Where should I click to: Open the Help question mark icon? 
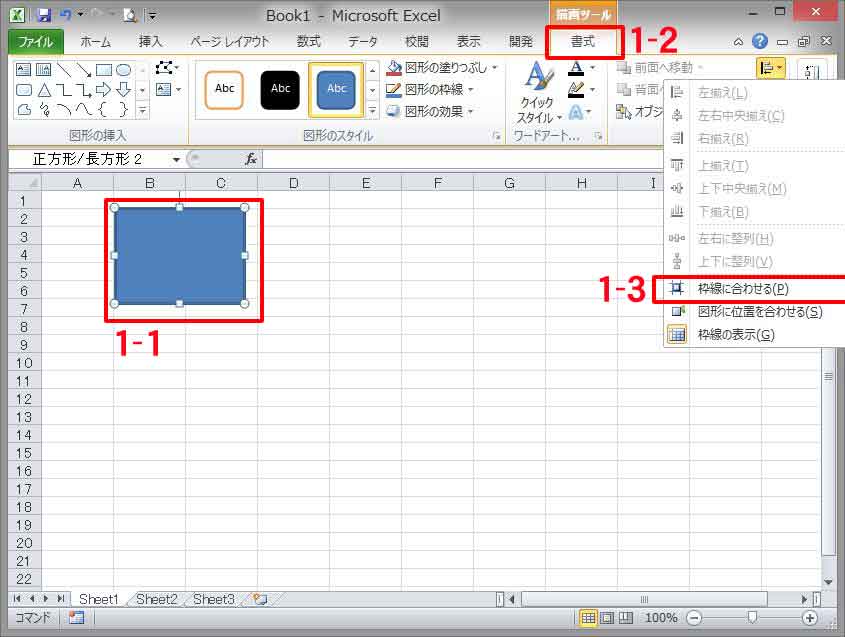click(760, 42)
